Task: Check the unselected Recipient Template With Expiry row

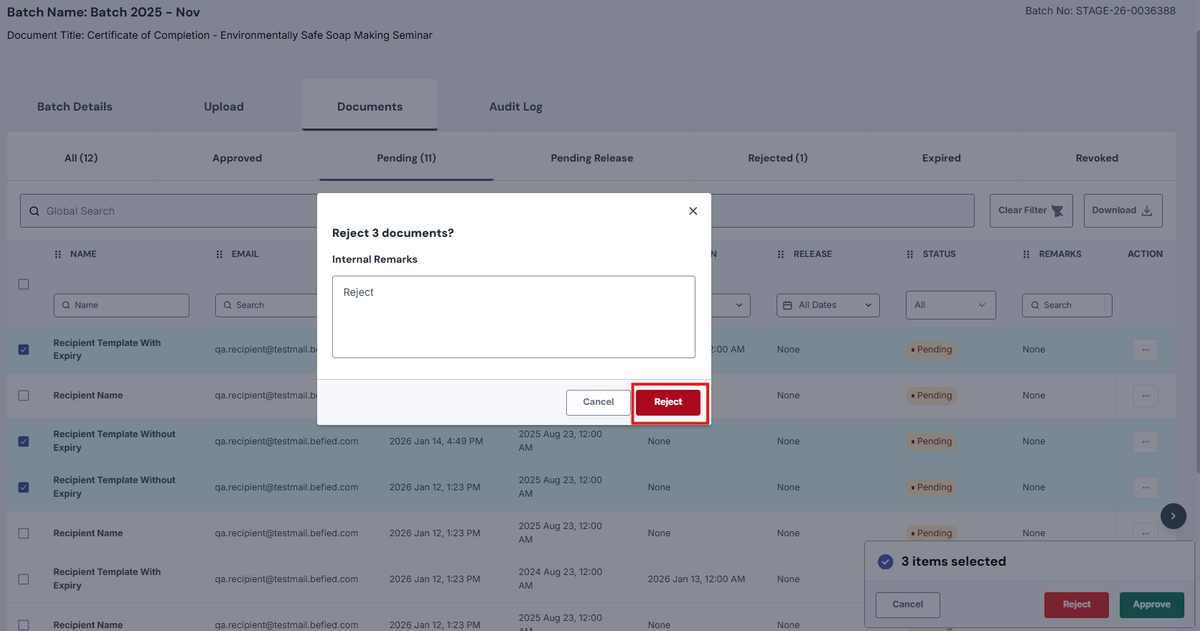Action: (x=24, y=579)
